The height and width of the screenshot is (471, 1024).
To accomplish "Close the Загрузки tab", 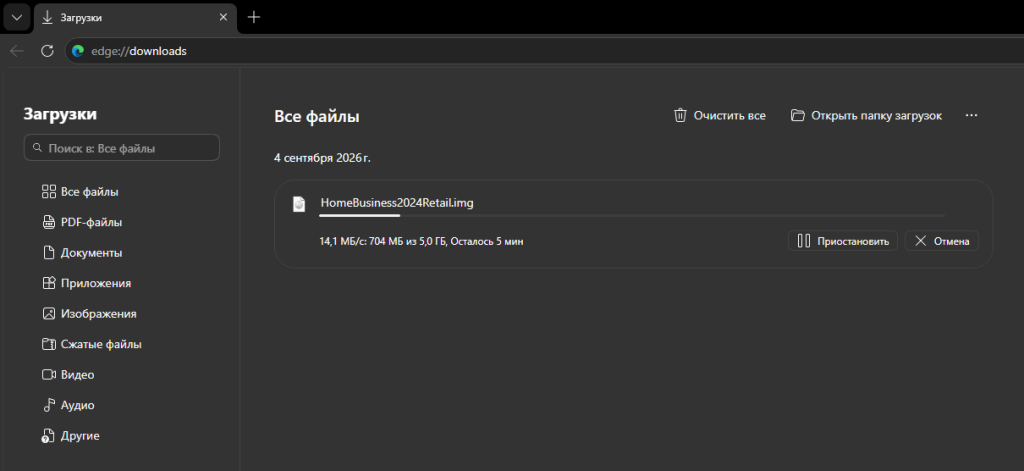I will click(x=223, y=18).
